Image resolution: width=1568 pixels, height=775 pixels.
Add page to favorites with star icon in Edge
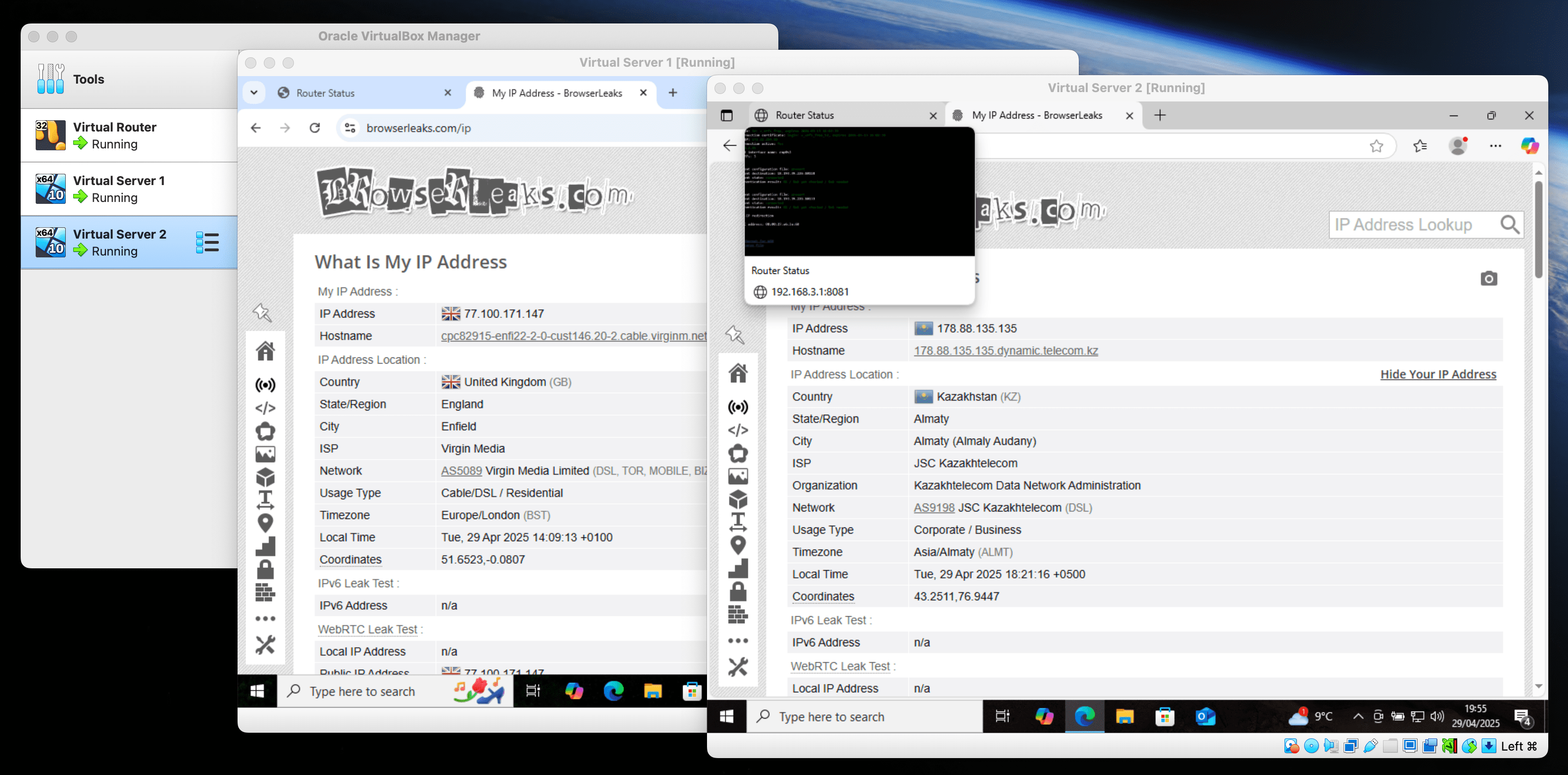tap(1376, 146)
